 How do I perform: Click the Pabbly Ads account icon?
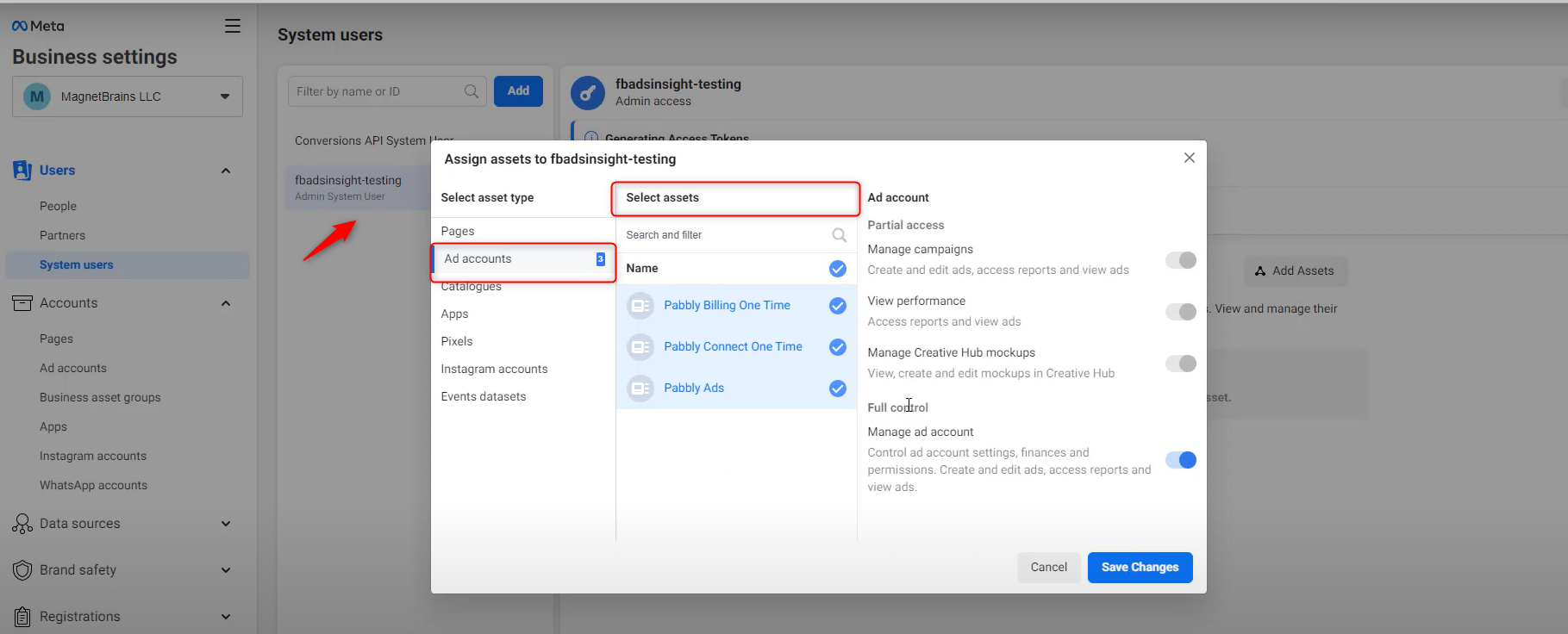[x=640, y=388]
